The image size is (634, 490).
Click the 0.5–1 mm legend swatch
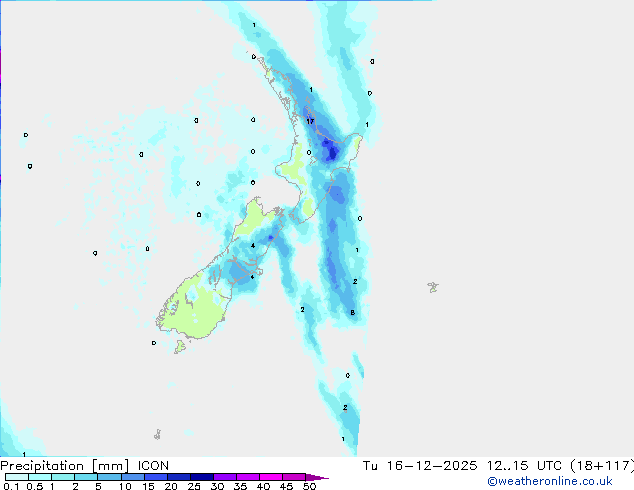[40, 477]
